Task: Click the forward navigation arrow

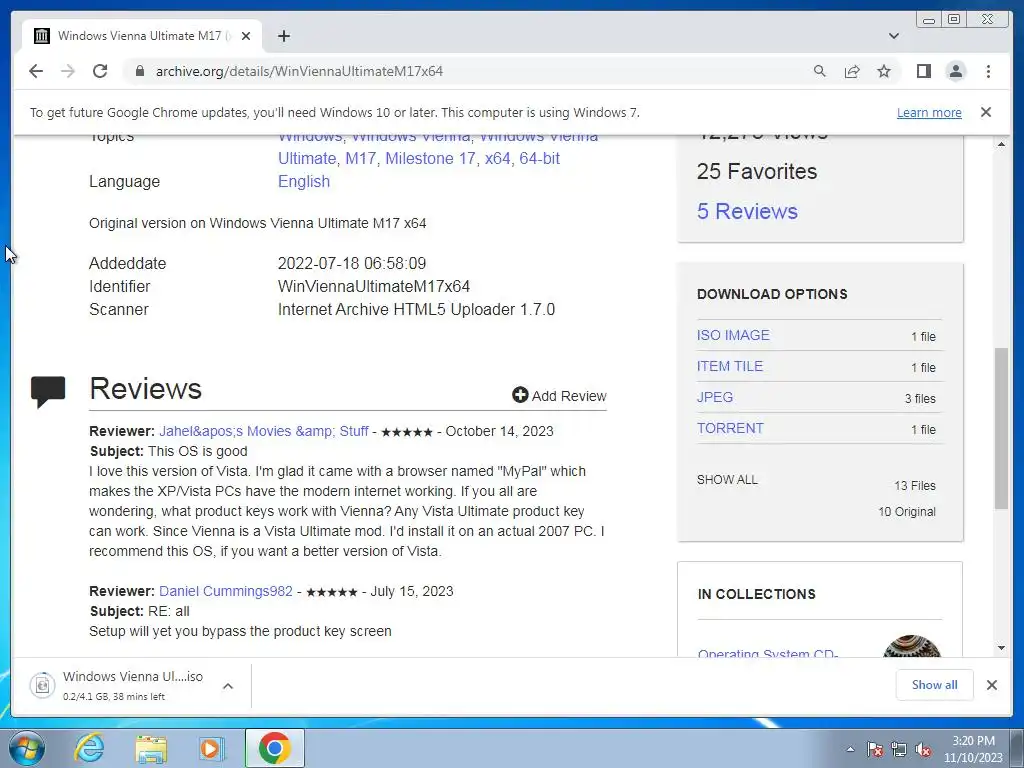Action: pyautogui.click(x=68, y=71)
